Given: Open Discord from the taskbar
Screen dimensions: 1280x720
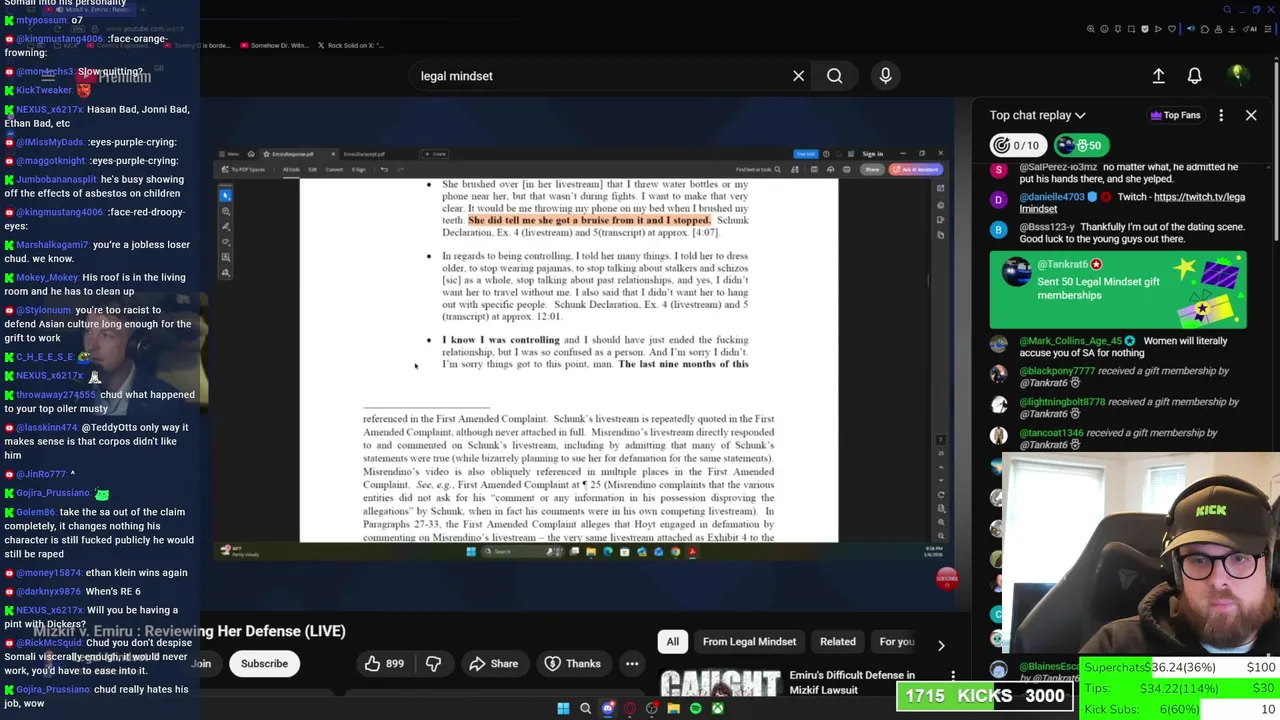Looking at the screenshot, I should click(x=608, y=708).
